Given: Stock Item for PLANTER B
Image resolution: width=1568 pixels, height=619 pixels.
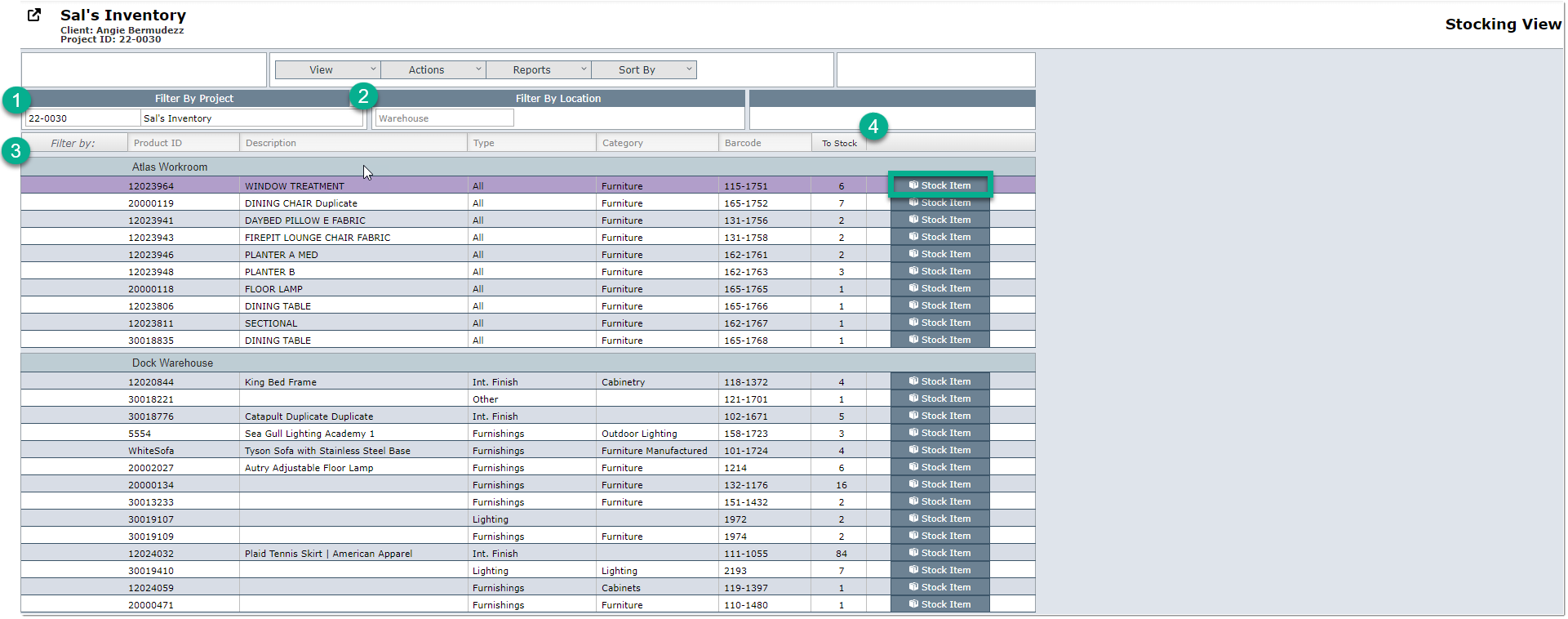Looking at the screenshot, I should coord(940,271).
